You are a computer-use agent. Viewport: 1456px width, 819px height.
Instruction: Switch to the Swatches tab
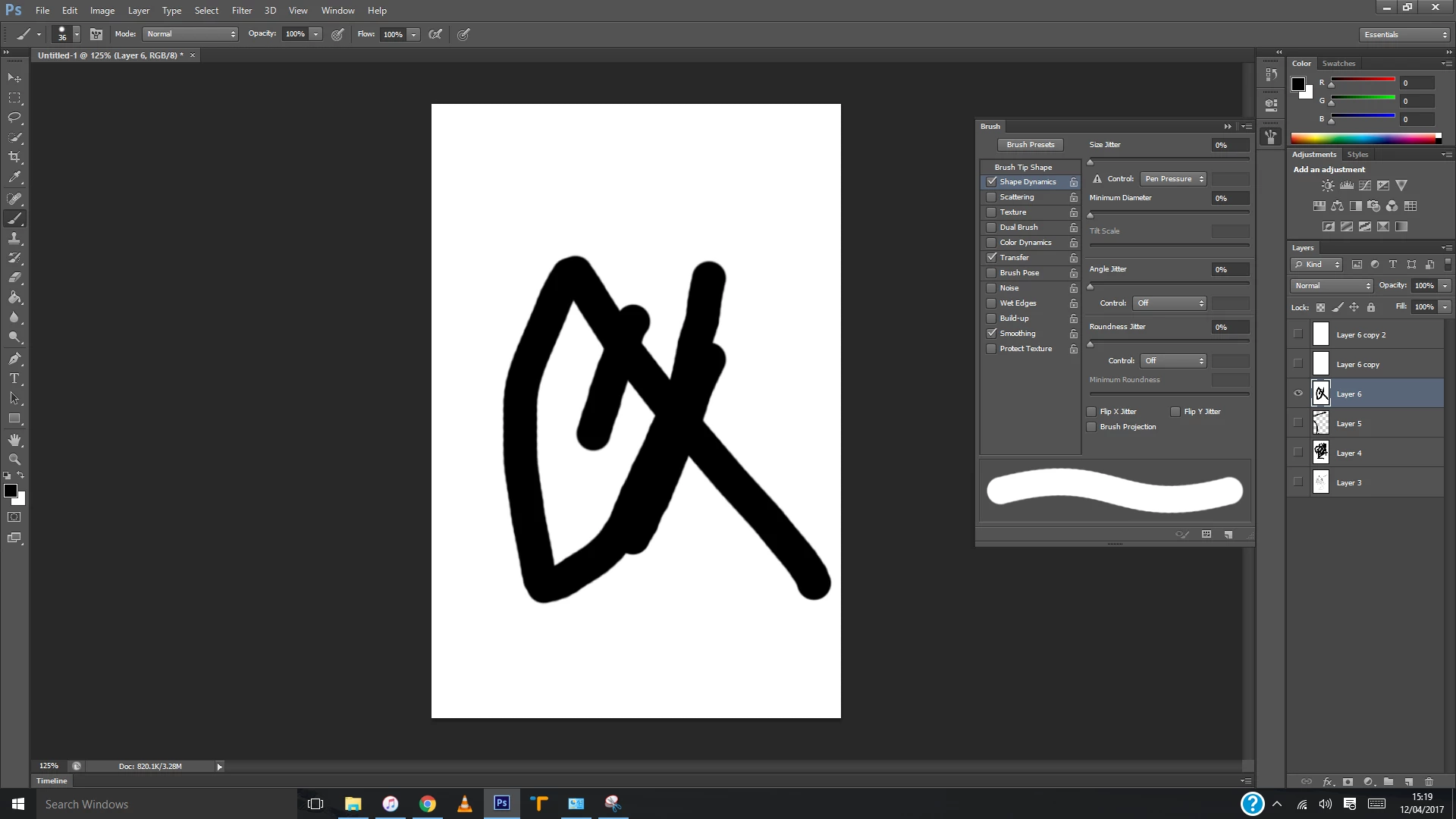click(1338, 64)
